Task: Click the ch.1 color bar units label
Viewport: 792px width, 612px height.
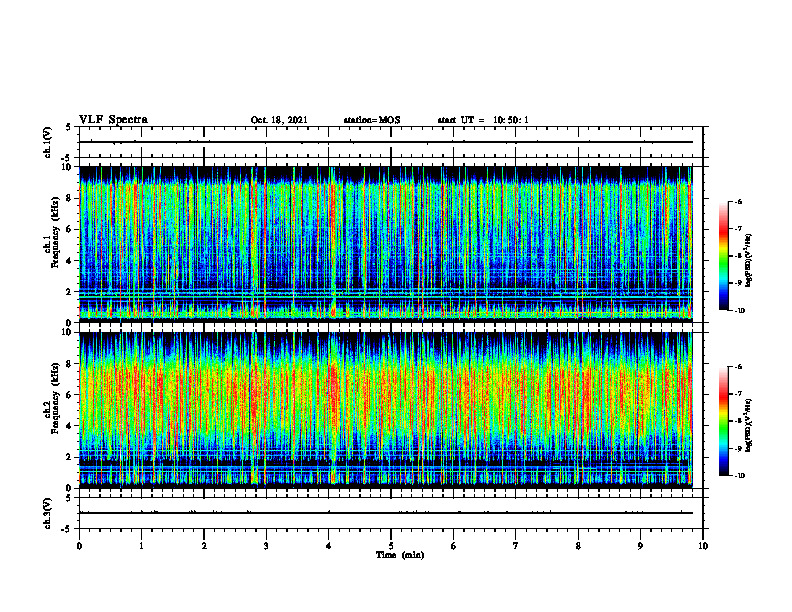Action: (x=749, y=261)
